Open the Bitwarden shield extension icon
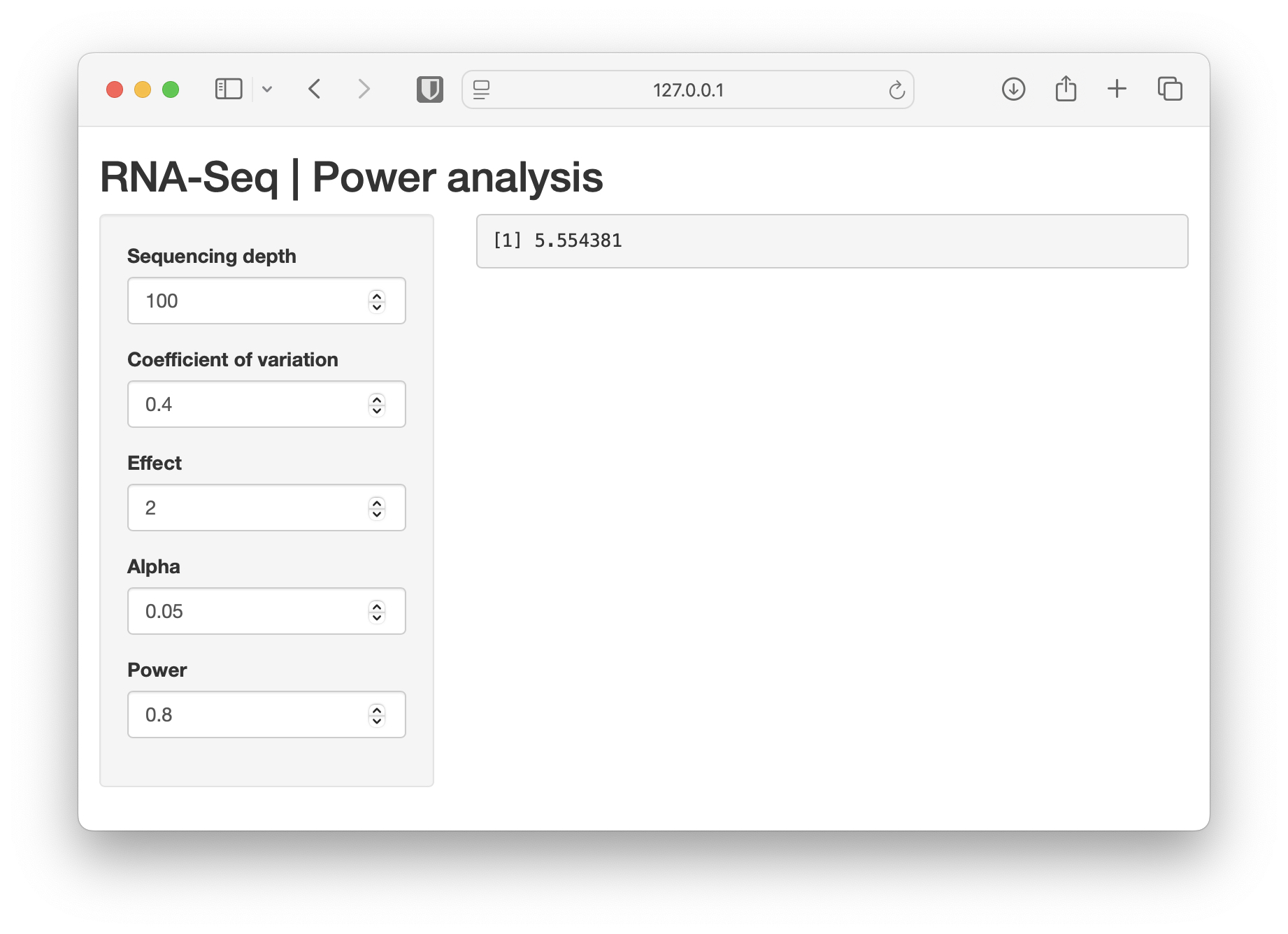The height and width of the screenshot is (934, 1288). (430, 89)
